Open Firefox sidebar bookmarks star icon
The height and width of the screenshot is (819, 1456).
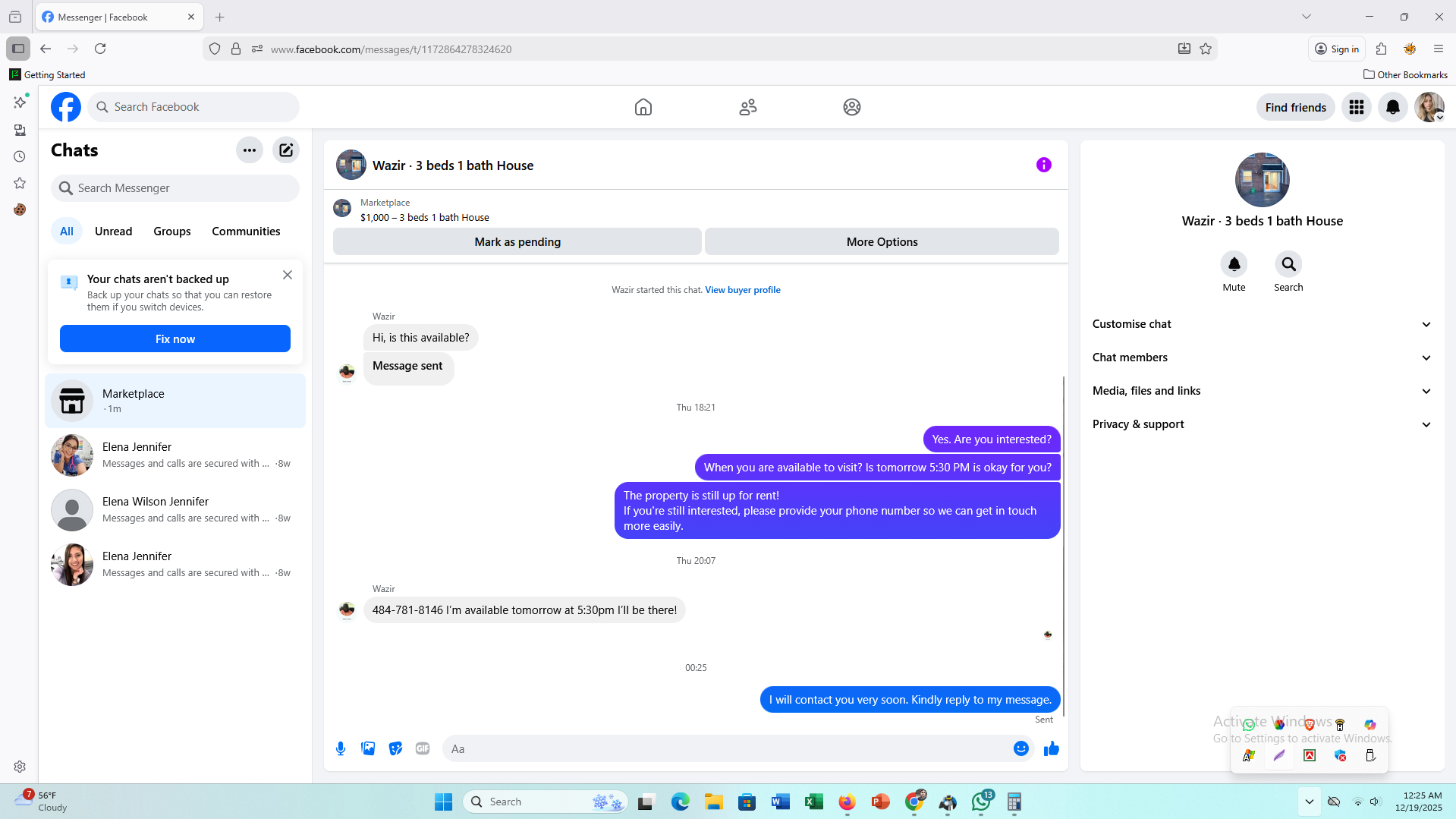coord(20,183)
